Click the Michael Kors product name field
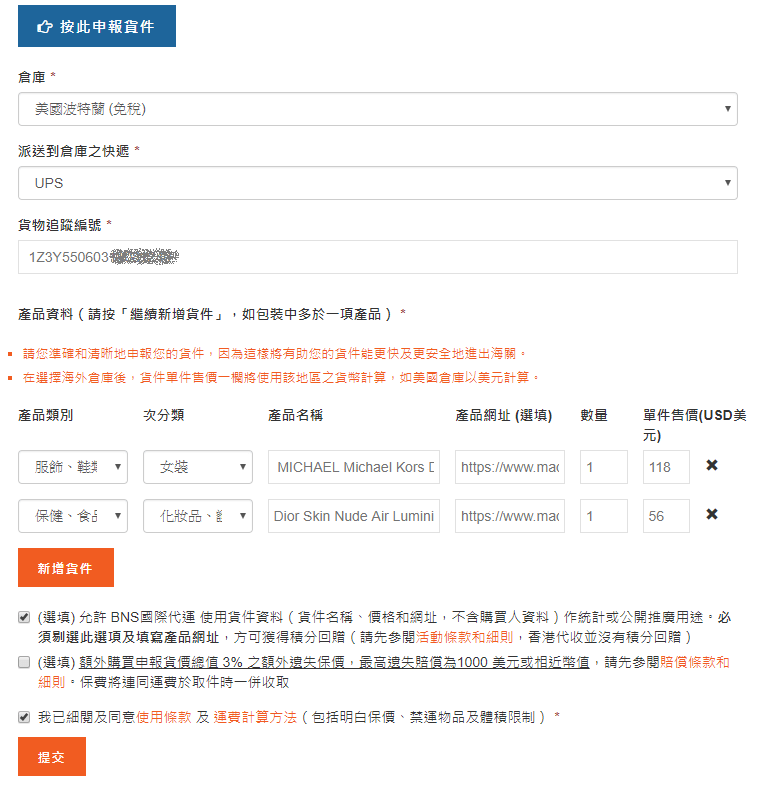 point(354,467)
